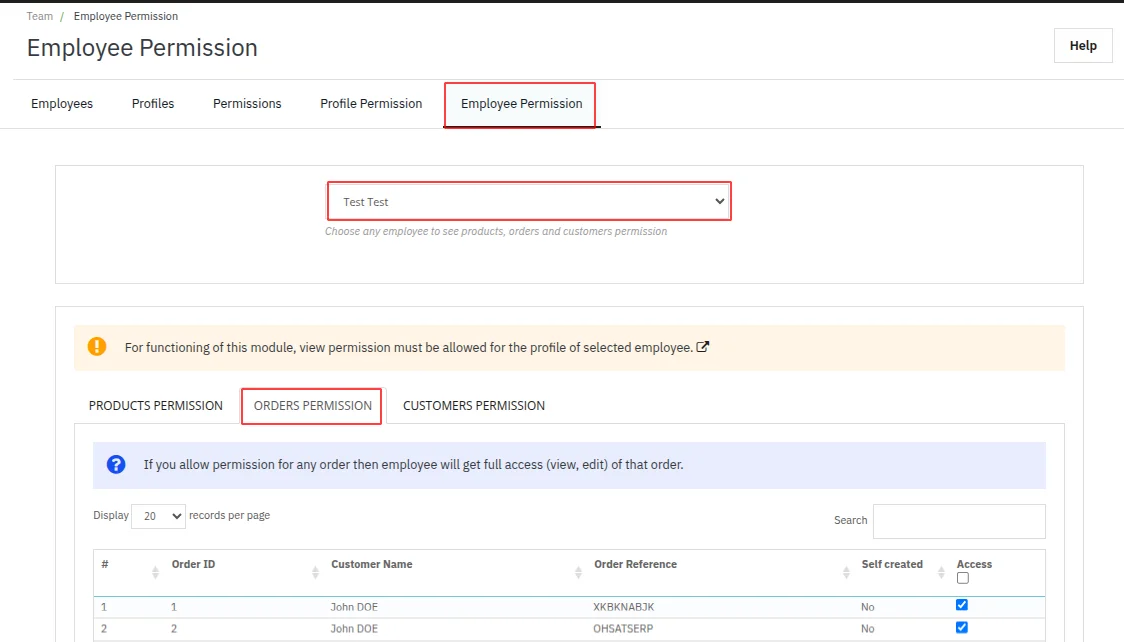Open the records per page dropdown

click(158, 516)
